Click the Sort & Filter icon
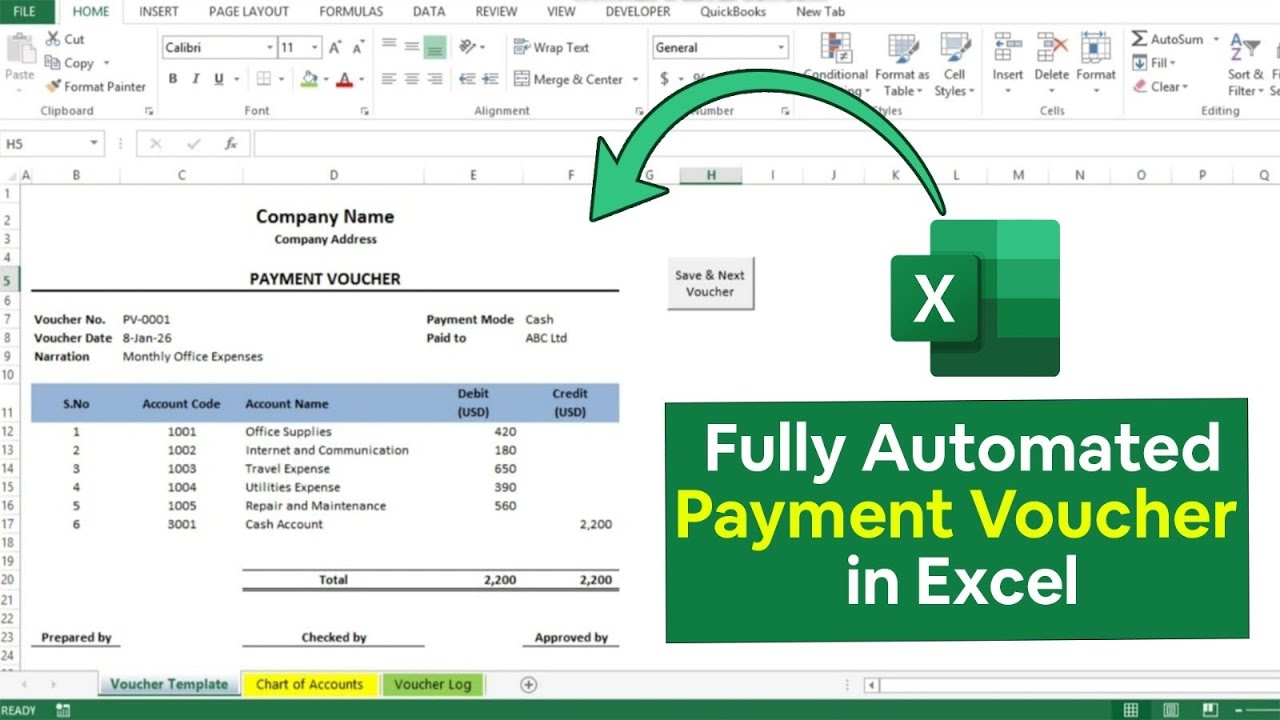The width and height of the screenshot is (1280, 720). (1247, 48)
